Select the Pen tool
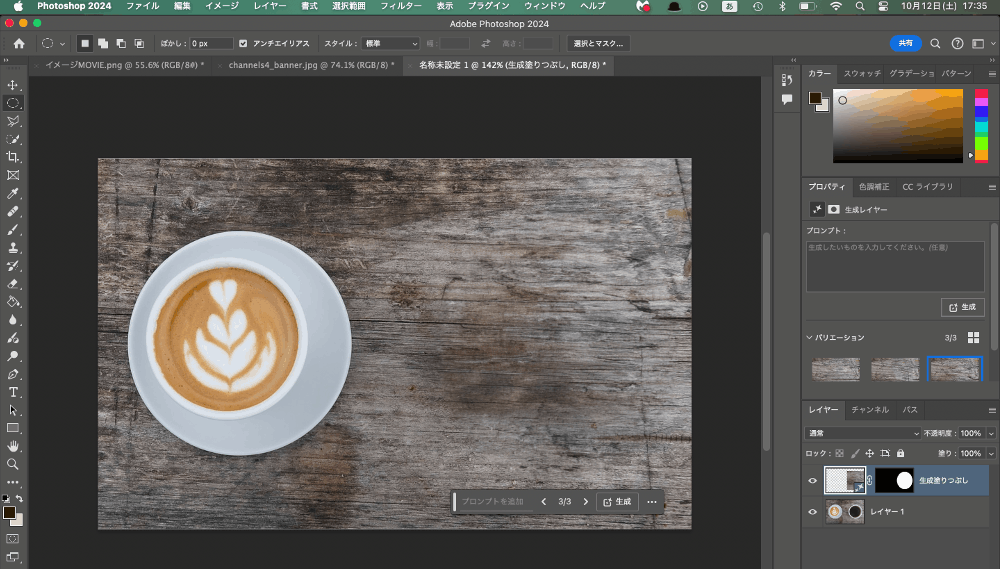The image size is (1000, 569). 14,374
